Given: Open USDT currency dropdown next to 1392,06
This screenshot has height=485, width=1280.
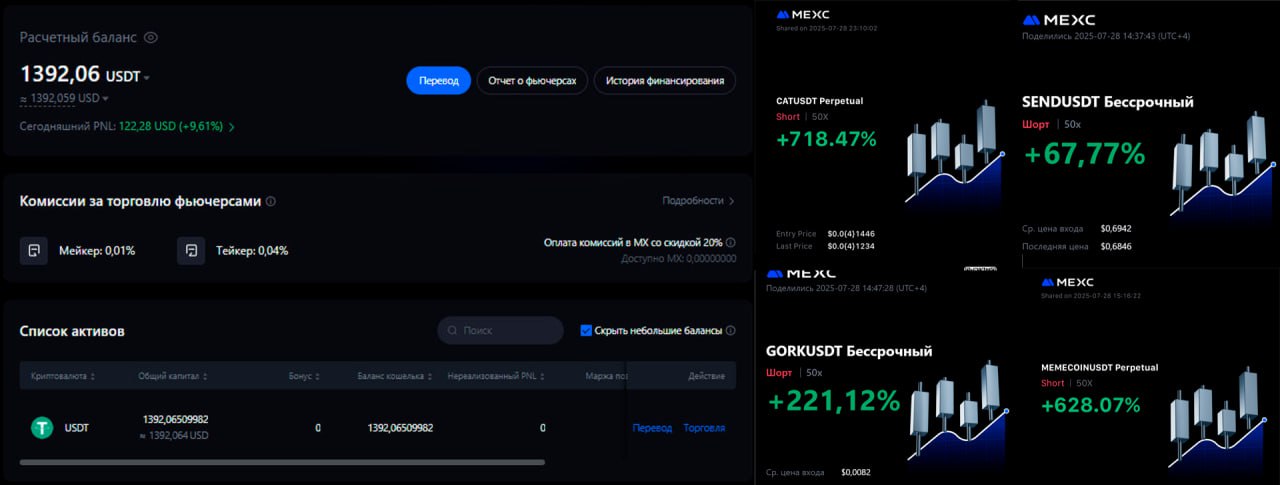Looking at the screenshot, I should point(147,77).
